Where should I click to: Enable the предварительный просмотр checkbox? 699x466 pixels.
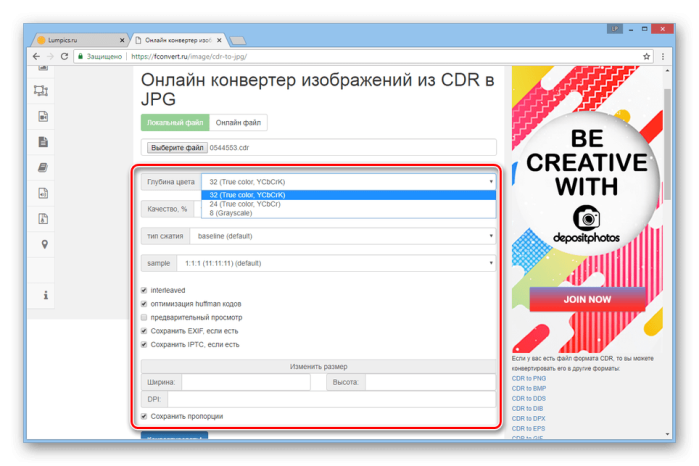pos(144,318)
